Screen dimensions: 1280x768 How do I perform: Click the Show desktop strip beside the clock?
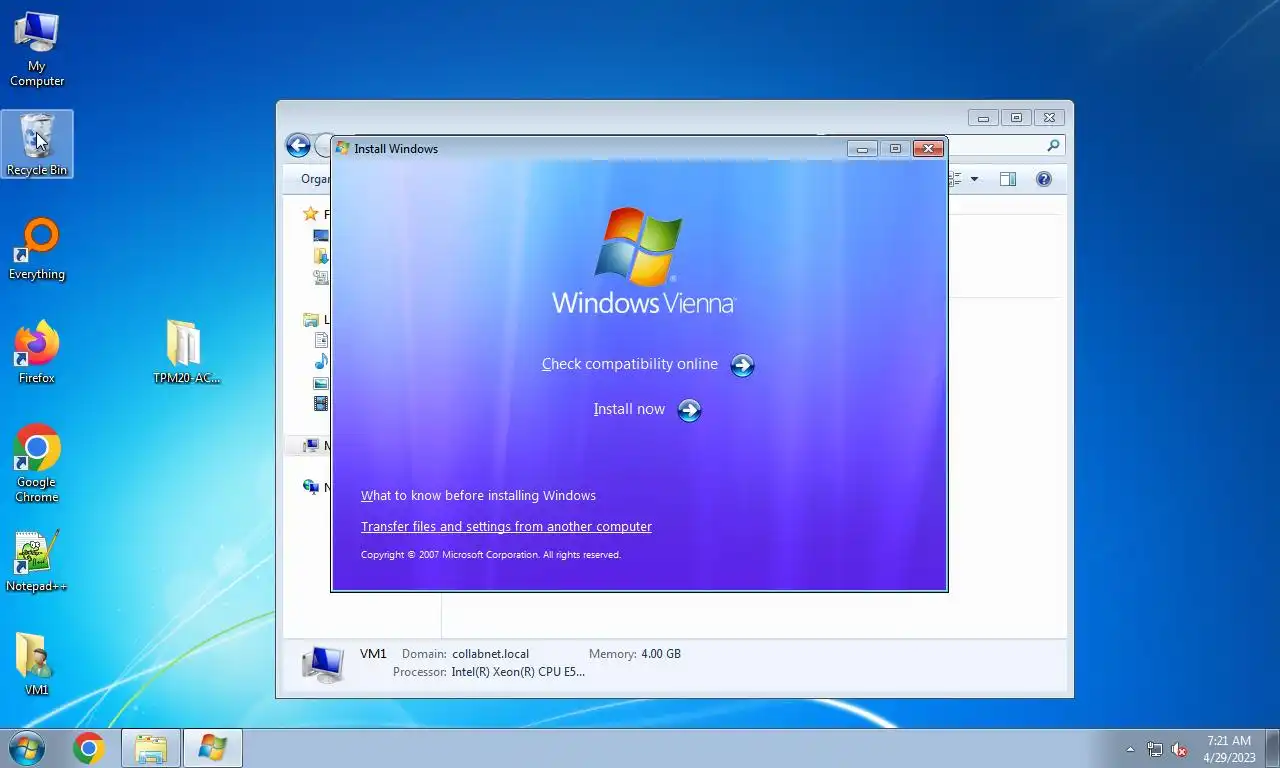[1272, 749]
